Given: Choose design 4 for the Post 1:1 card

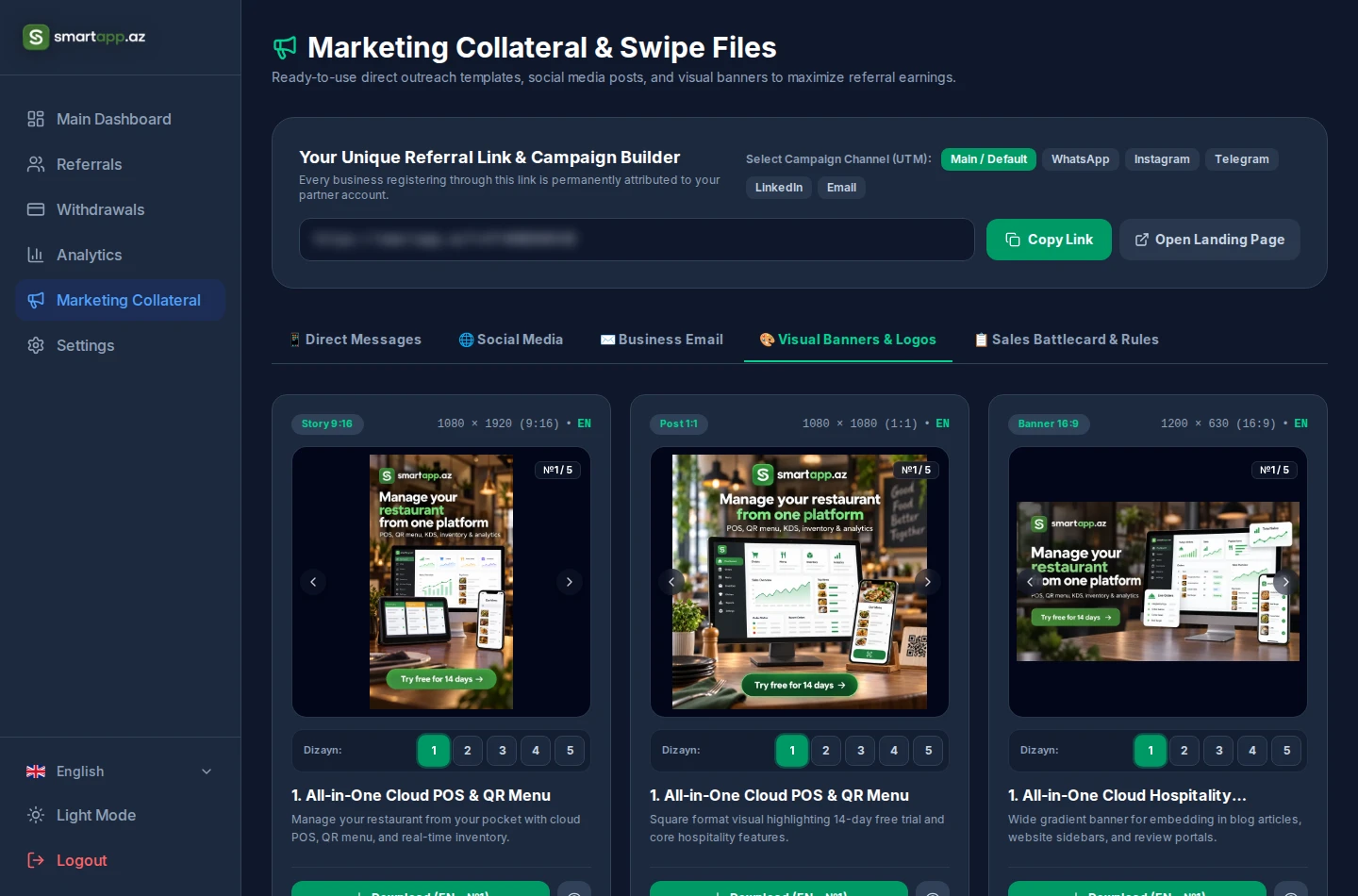Looking at the screenshot, I should [894, 751].
